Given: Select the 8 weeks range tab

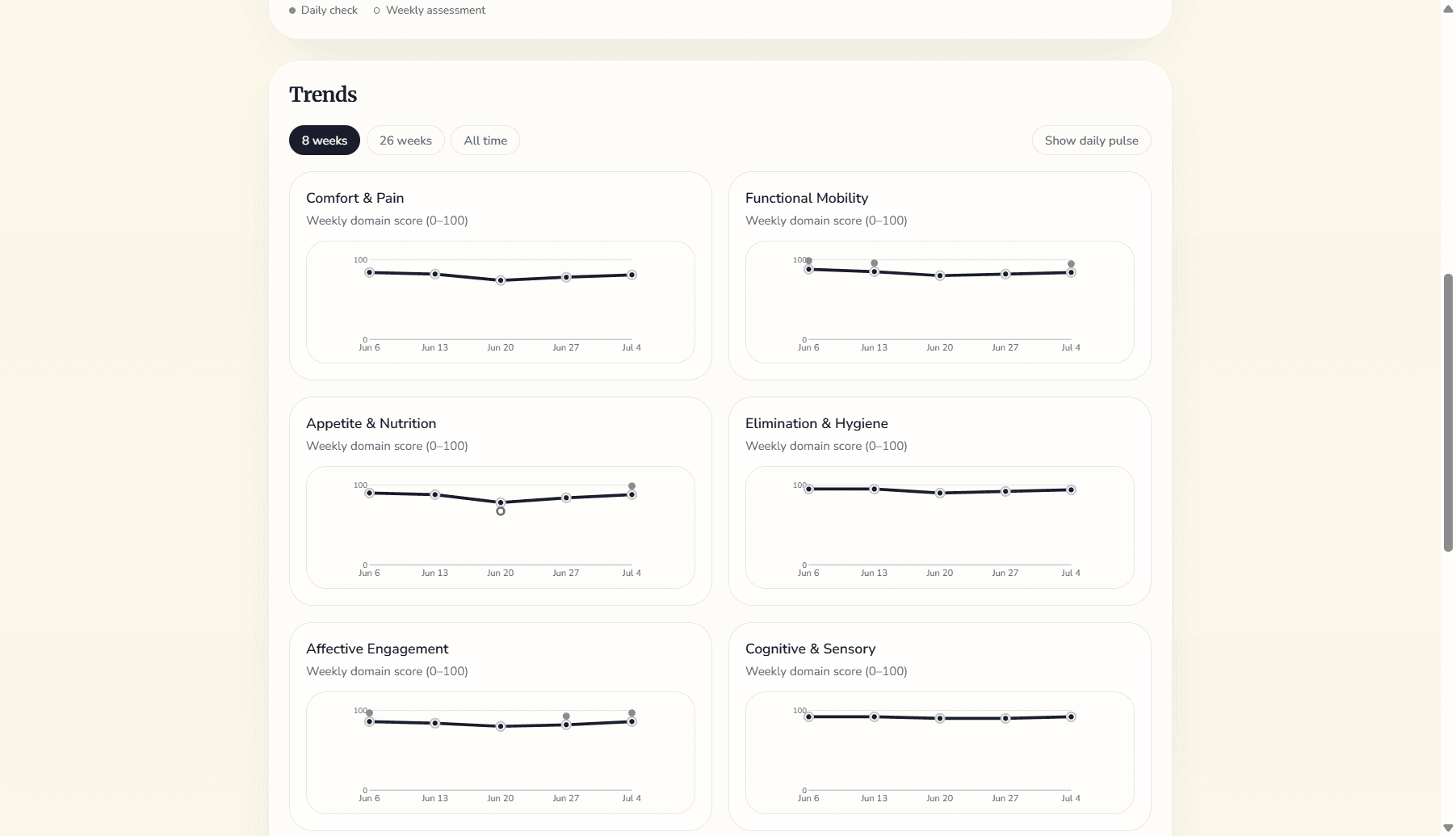Looking at the screenshot, I should pyautogui.click(x=325, y=141).
